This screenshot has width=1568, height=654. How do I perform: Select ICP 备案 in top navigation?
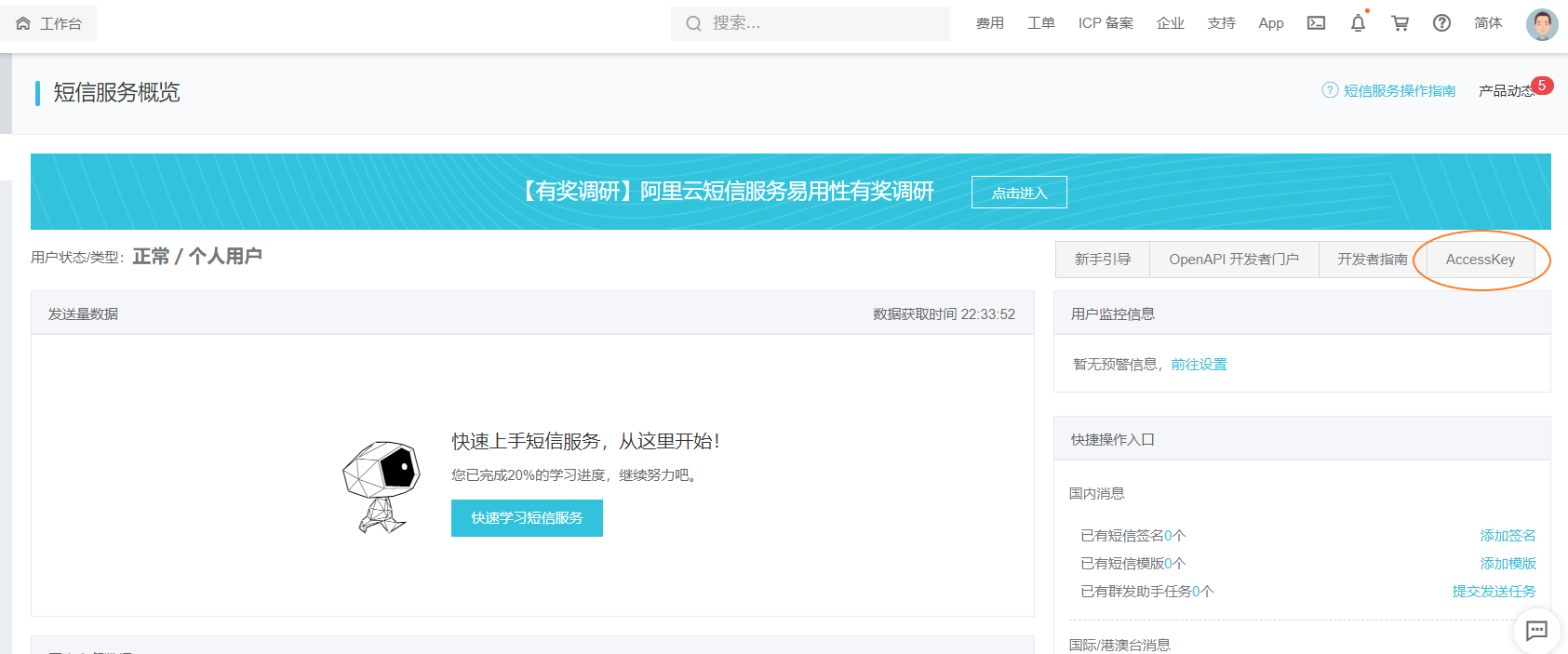point(1106,23)
